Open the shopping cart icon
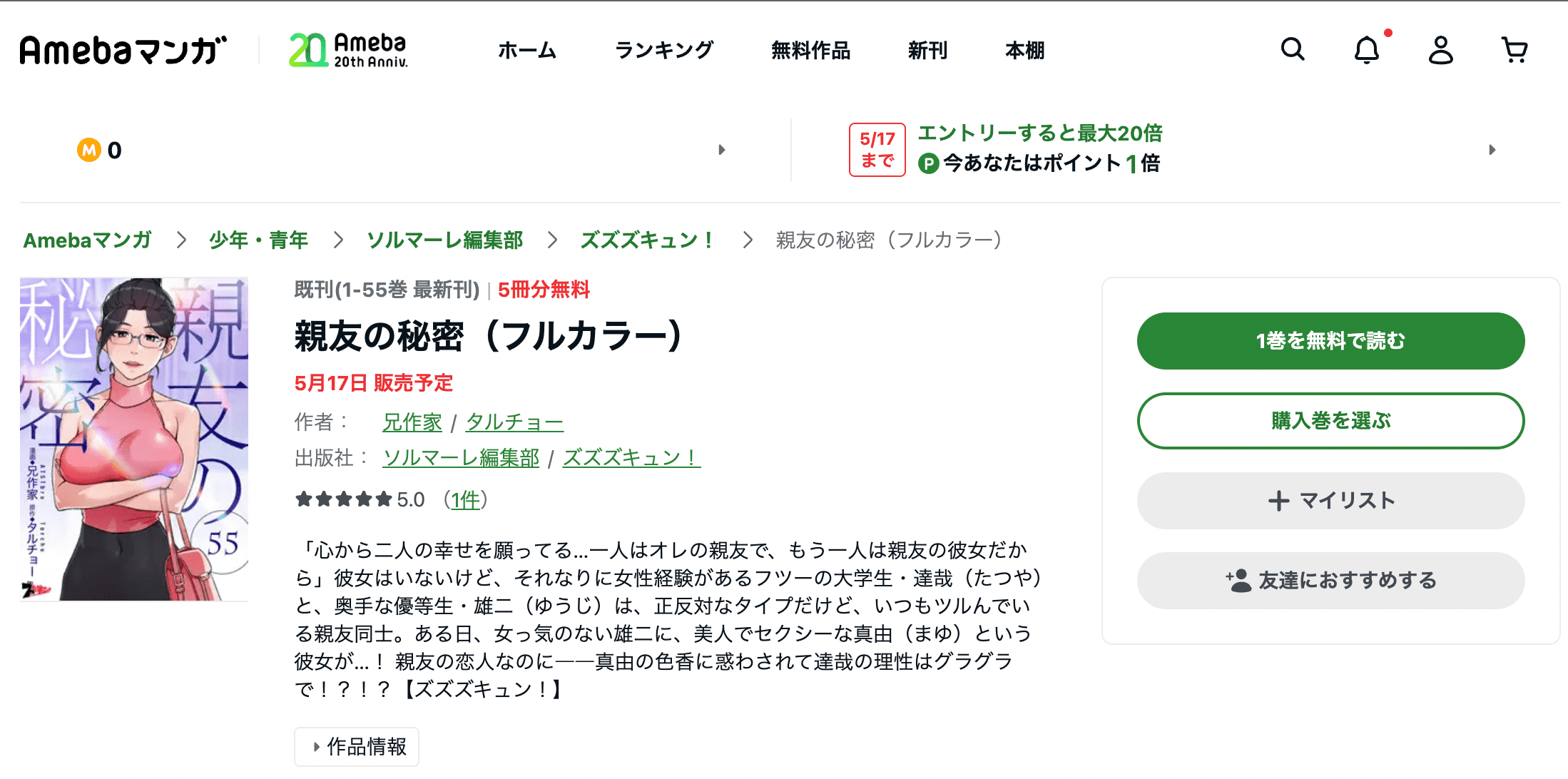Screen dimensions: 1568x779 pyautogui.click(x=1514, y=50)
